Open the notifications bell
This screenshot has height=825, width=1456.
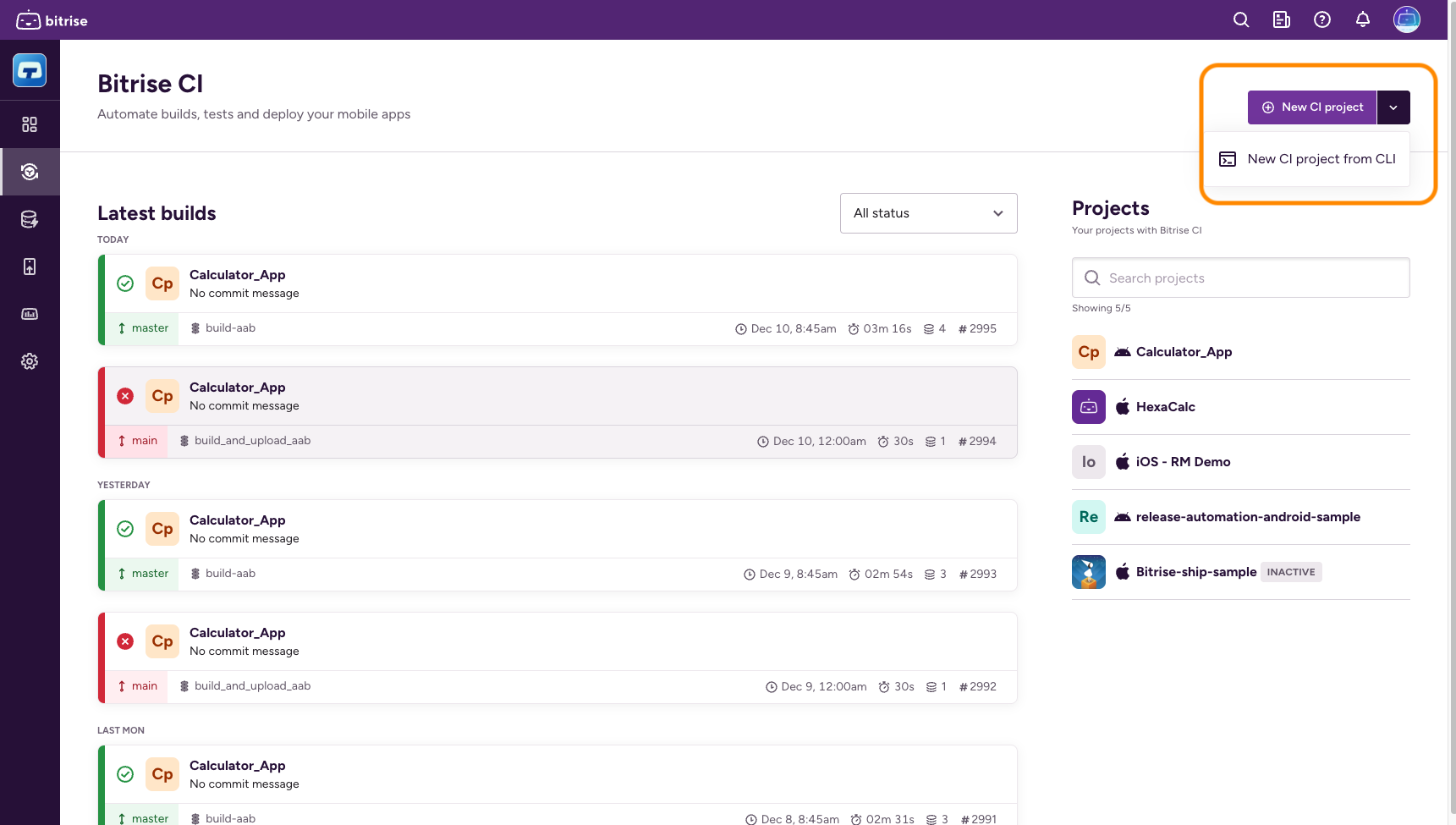click(1363, 19)
